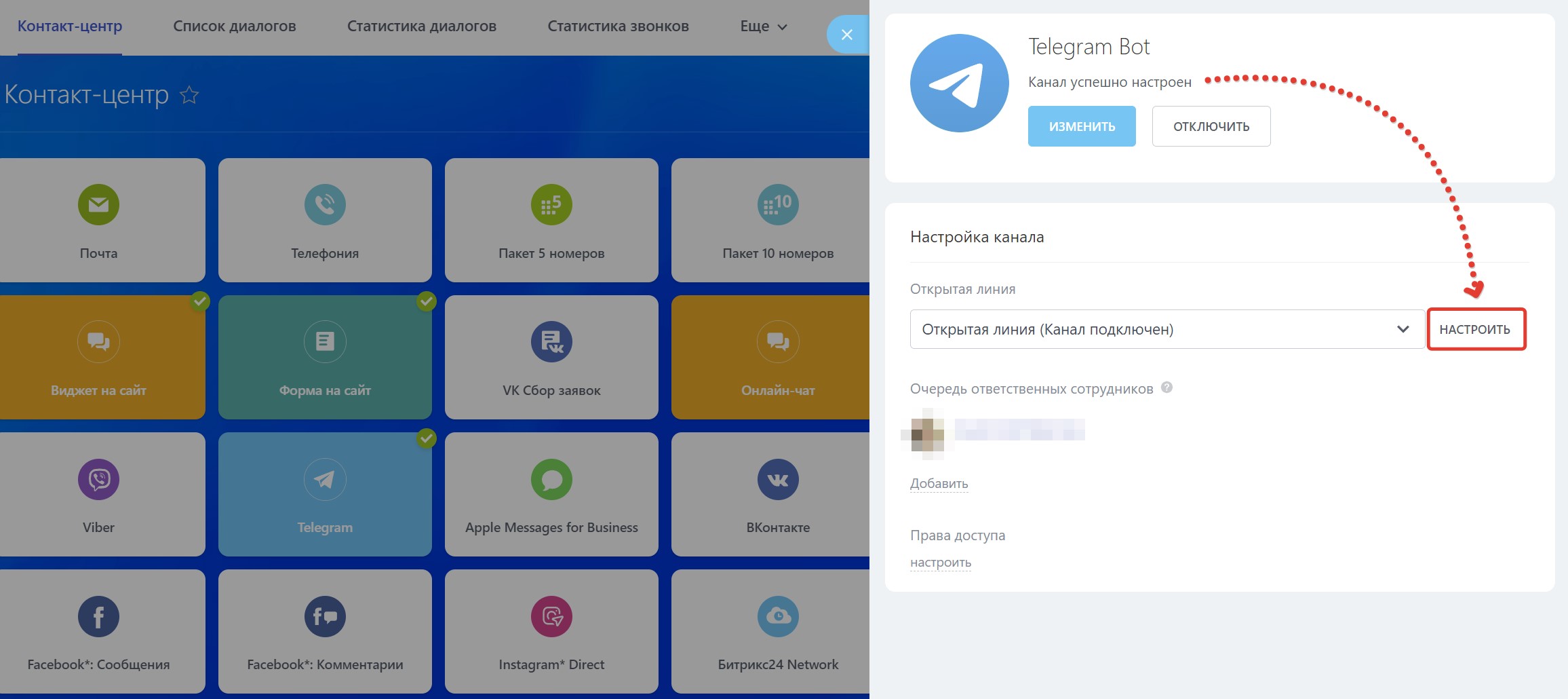The height and width of the screenshot is (699, 1568).
Task: Open the ВКонтакте channel icon
Action: 778,479
